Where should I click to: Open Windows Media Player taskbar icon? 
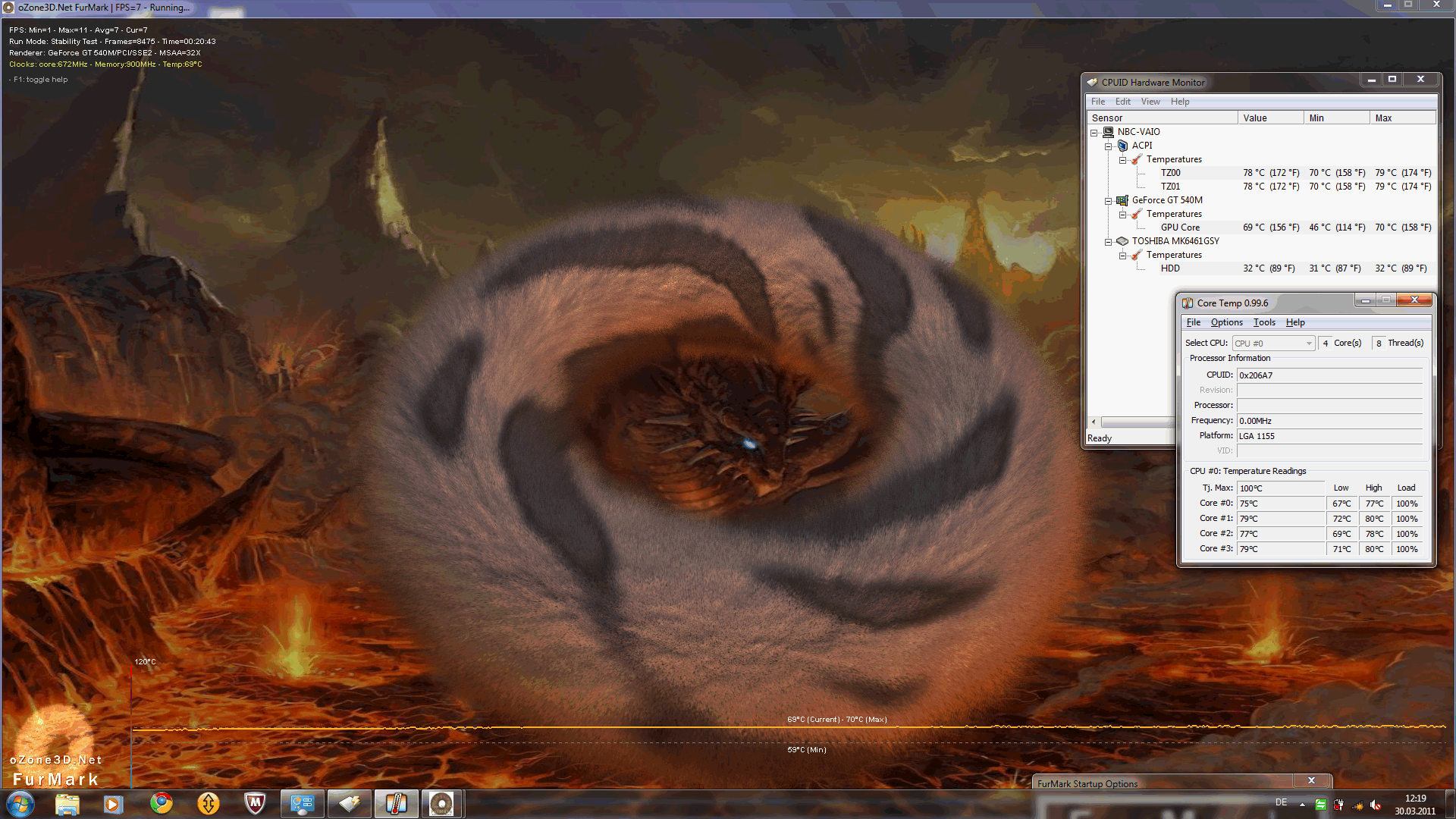pos(114,803)
